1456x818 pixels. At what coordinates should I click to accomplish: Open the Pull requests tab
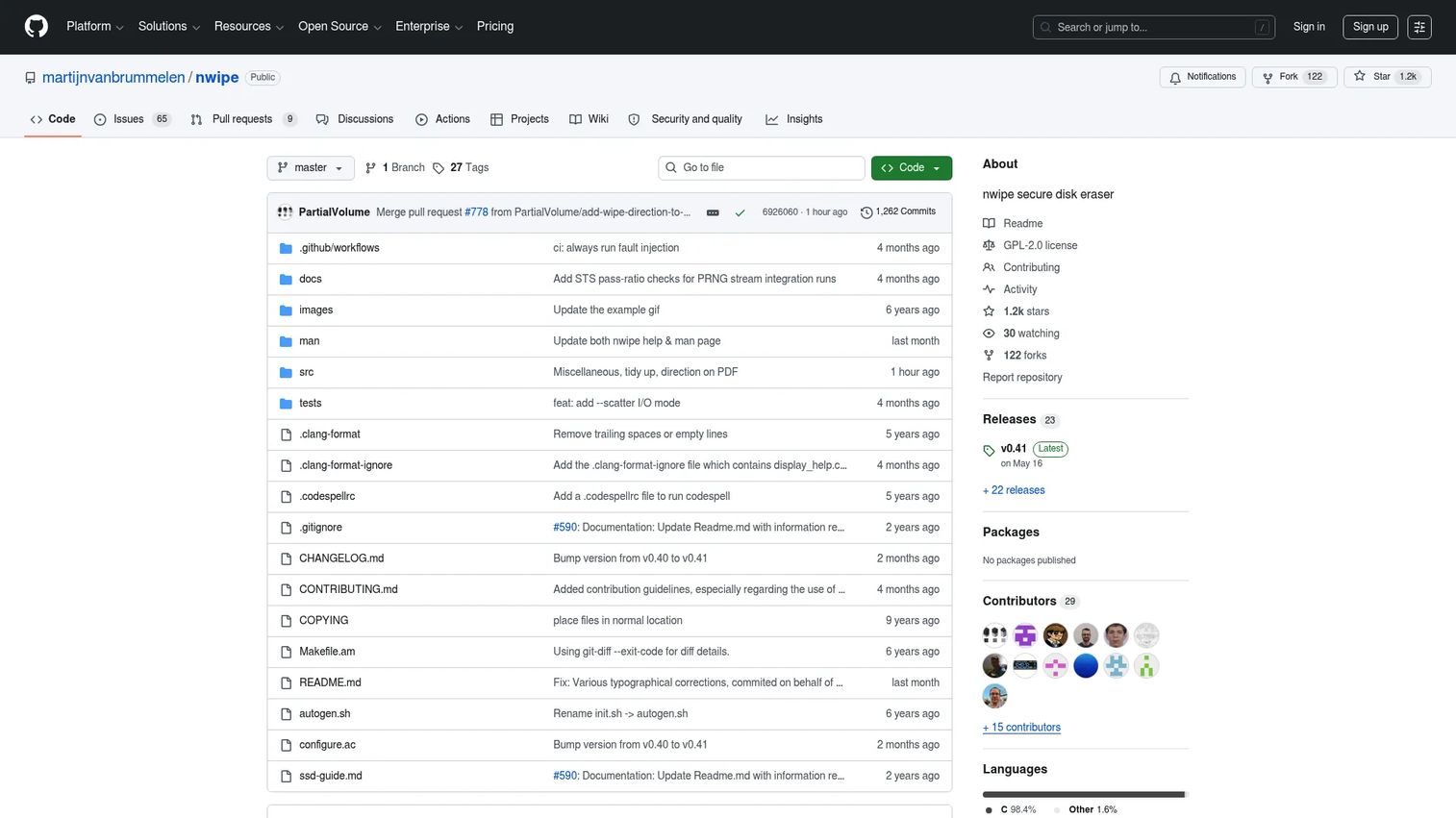click(244, 119)
